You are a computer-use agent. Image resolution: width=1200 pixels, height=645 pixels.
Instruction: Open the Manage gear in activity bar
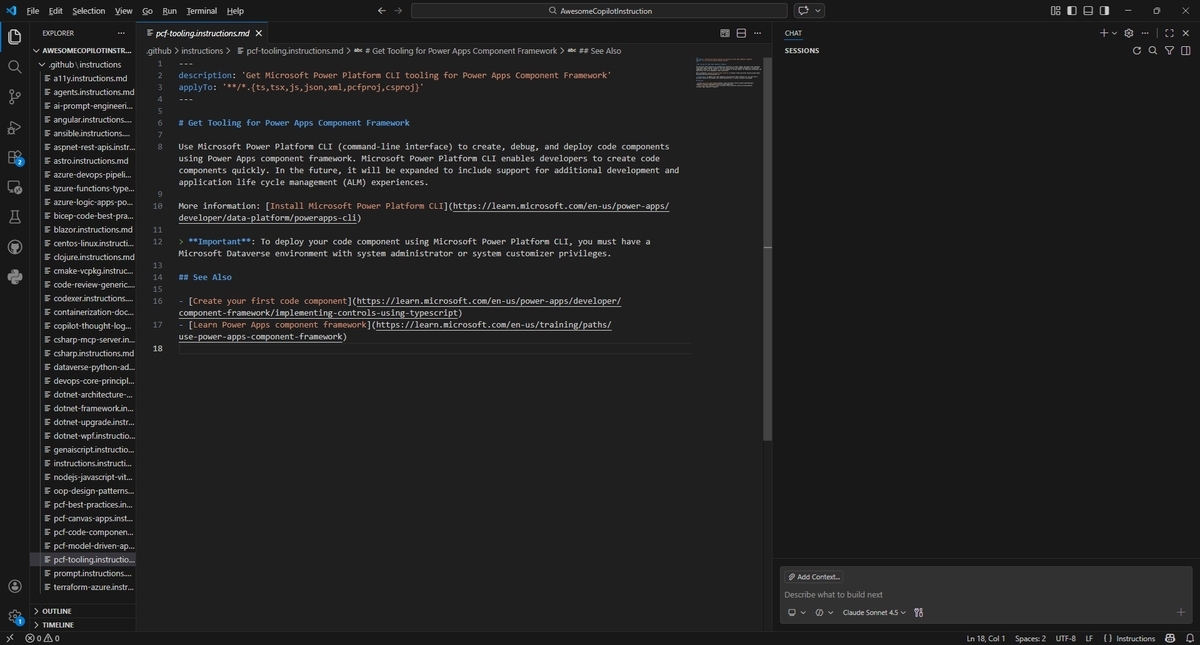14,617
